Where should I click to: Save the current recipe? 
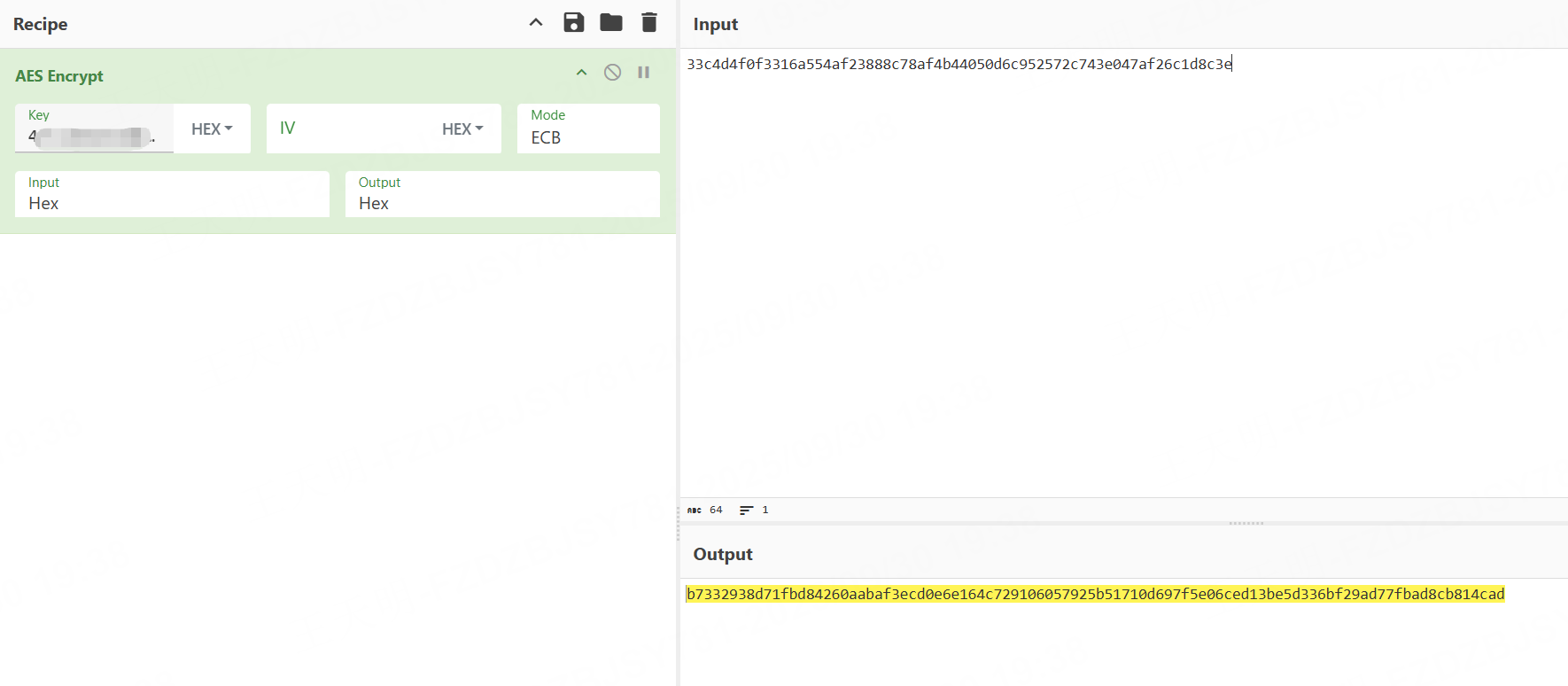(574, 22)
